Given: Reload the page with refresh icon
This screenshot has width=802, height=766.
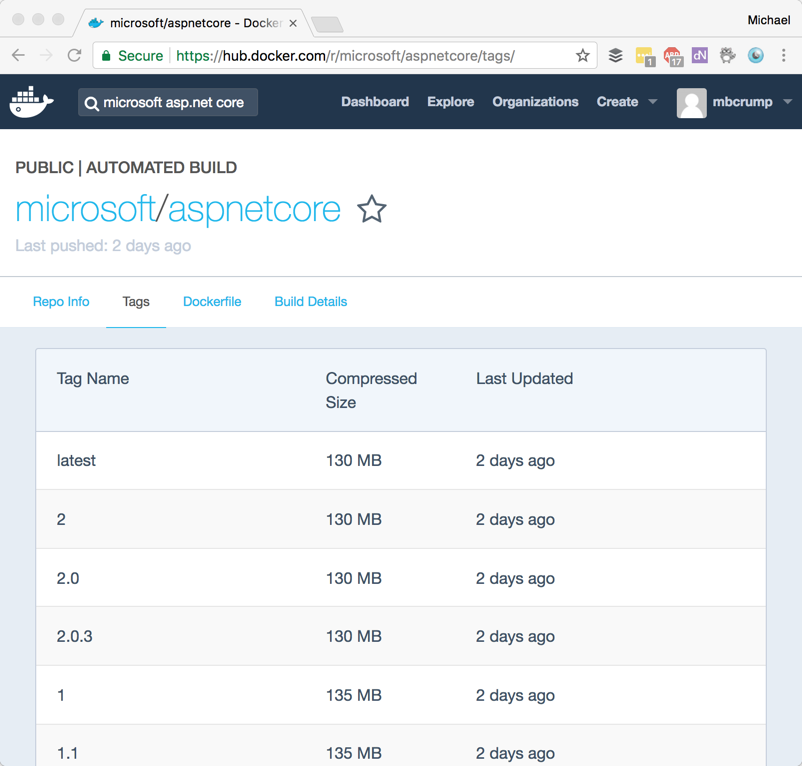Looking at the screenshot, I should 75,55.
